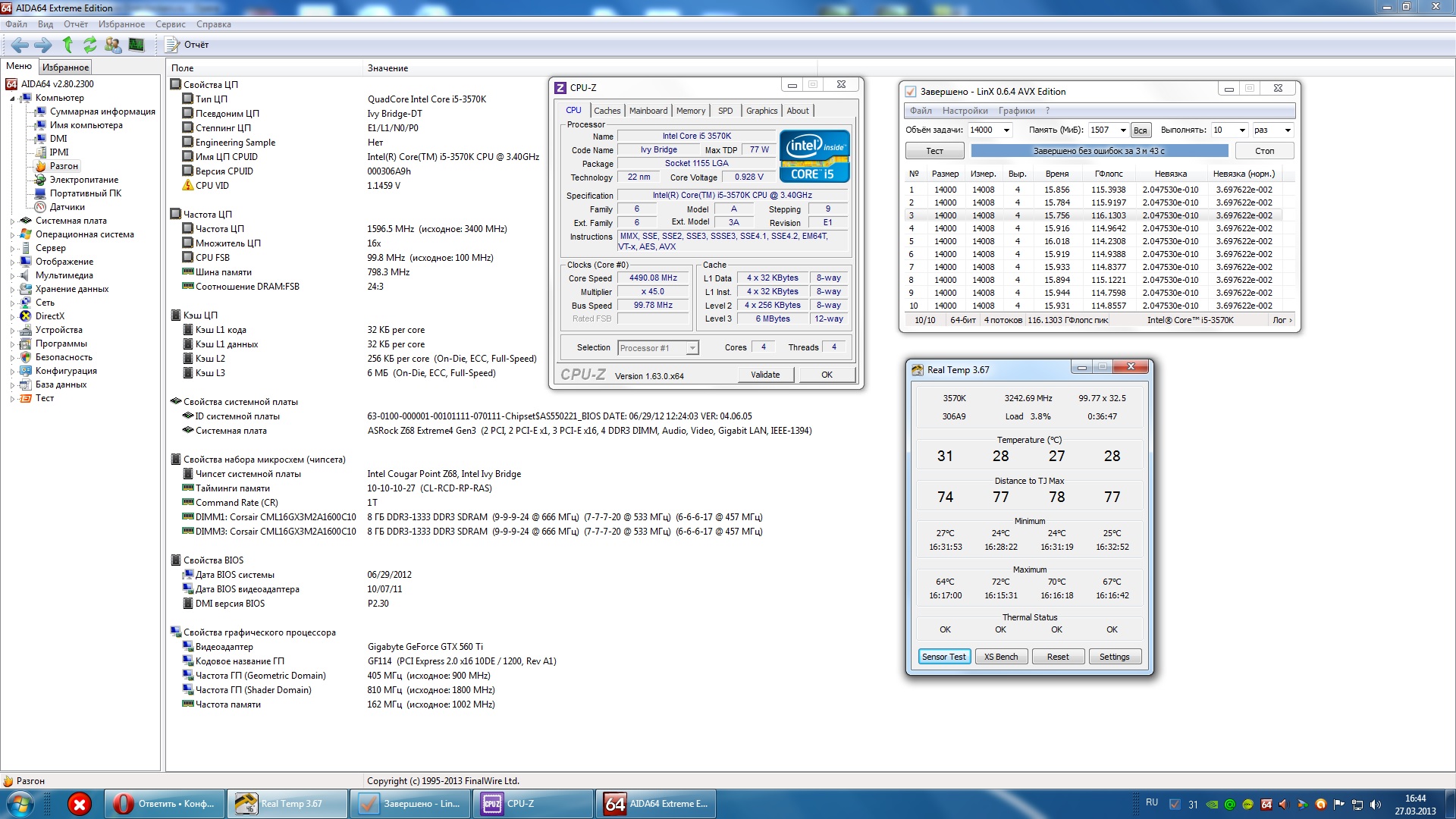Select Датчики in the sidebar tree
This screenshot has height=819, width=1456.
[67, 207]
